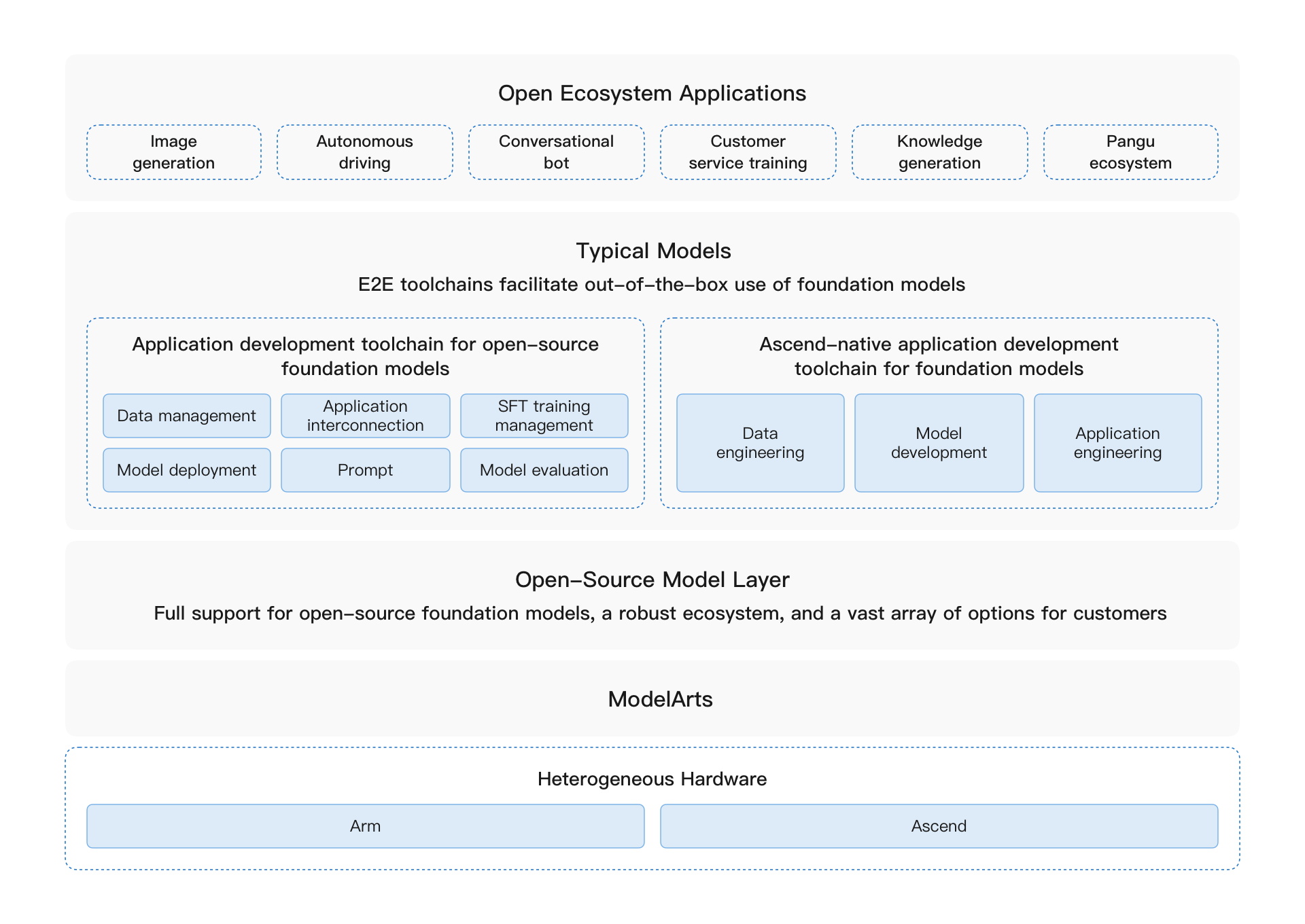Click the Ascend hardware block

(x=939, y=826)
